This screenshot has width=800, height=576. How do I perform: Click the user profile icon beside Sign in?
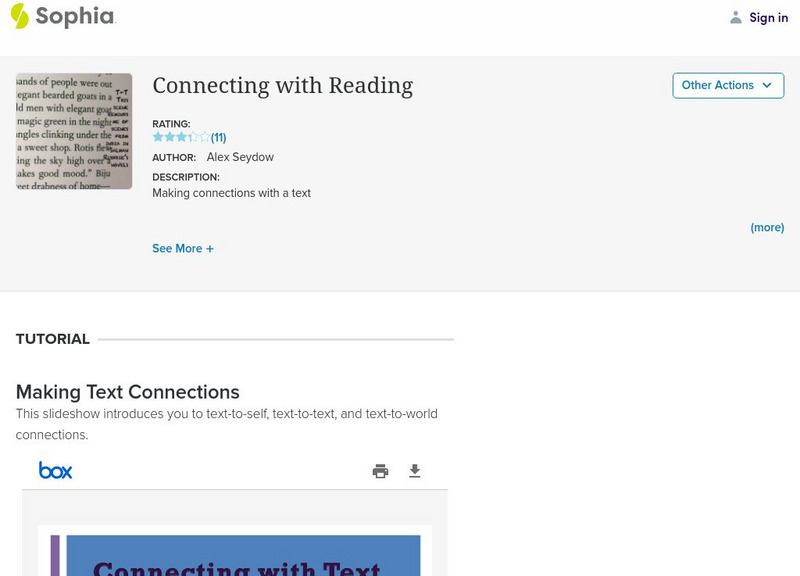[736, 17]
